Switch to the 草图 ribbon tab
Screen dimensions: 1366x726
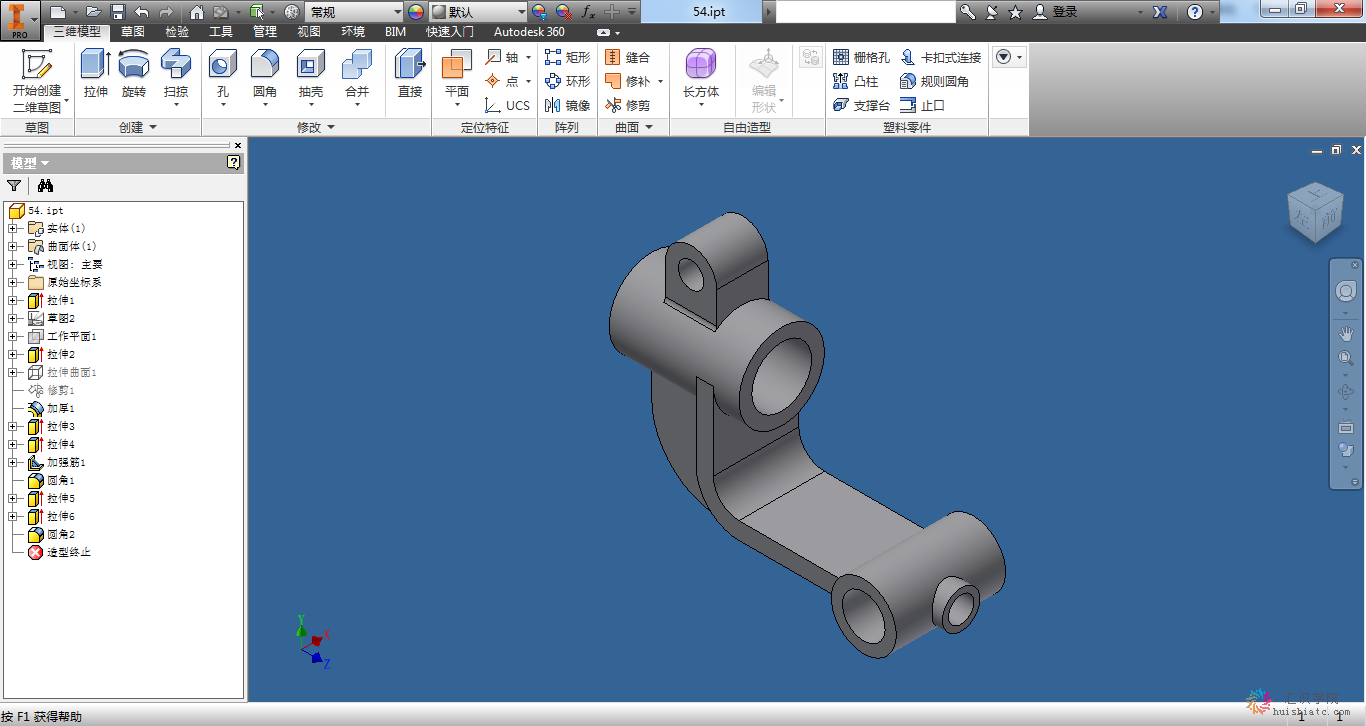(x=132, y=32)
